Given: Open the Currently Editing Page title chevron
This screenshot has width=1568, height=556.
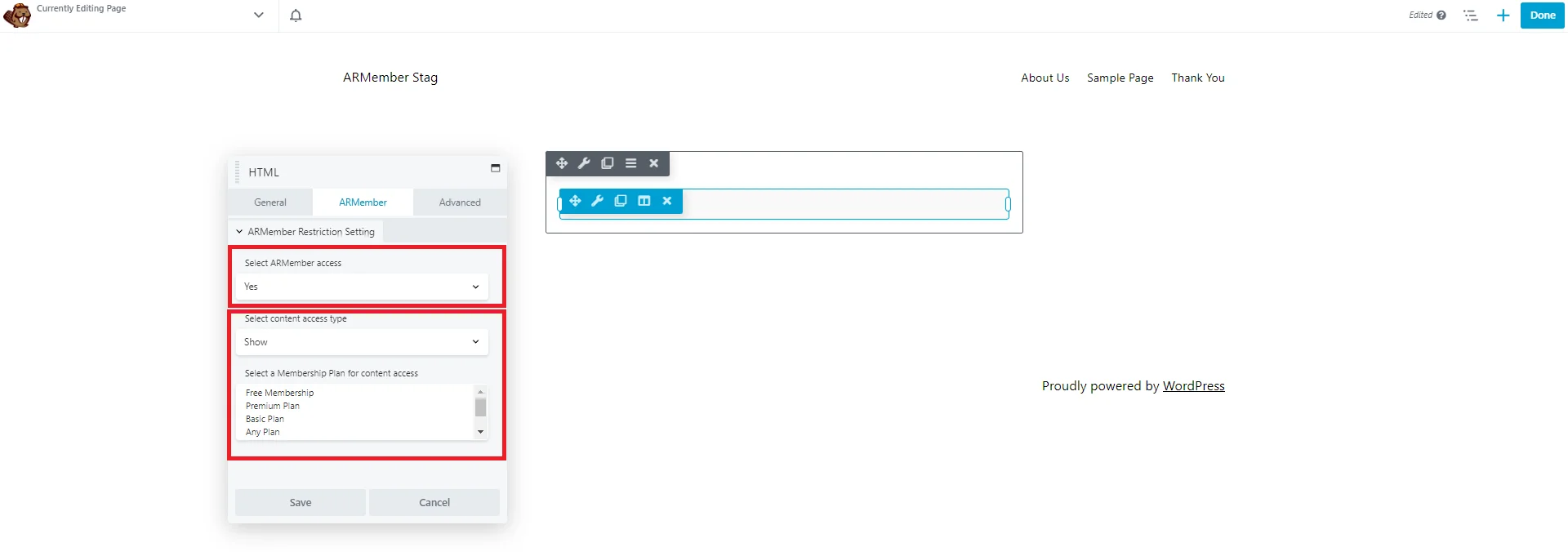Looking at the screenshot, I should pyautogui.click(x=259, y=16).
